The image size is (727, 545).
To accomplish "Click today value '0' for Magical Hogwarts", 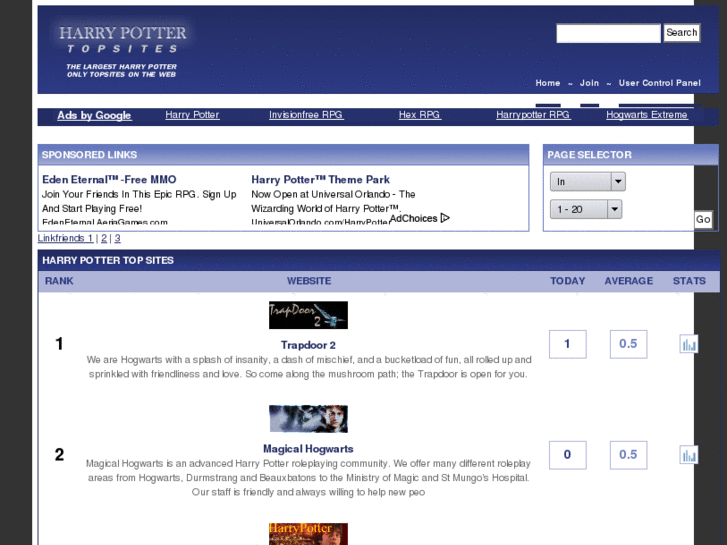I will pyautogui.click(x=568, y=455).
